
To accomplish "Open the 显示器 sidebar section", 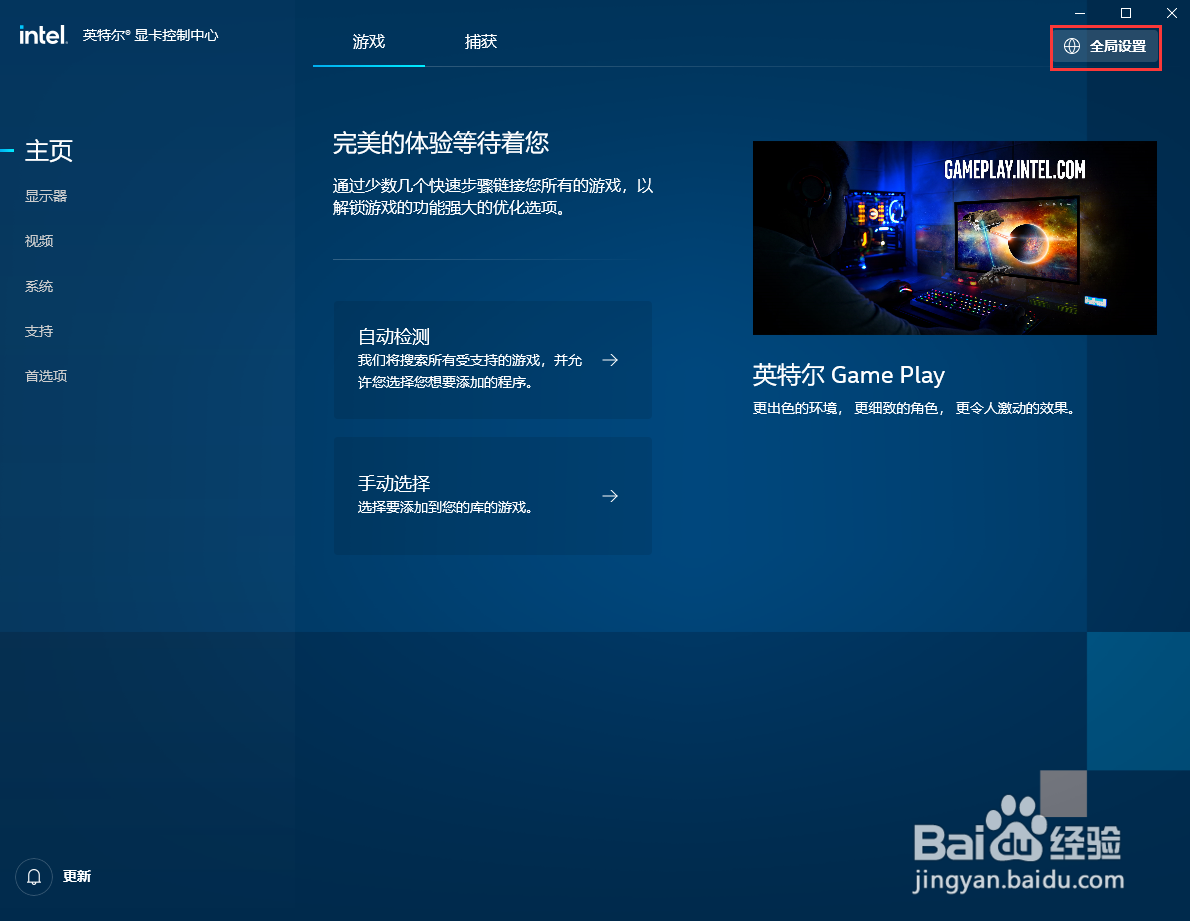I will click(46, 196).
